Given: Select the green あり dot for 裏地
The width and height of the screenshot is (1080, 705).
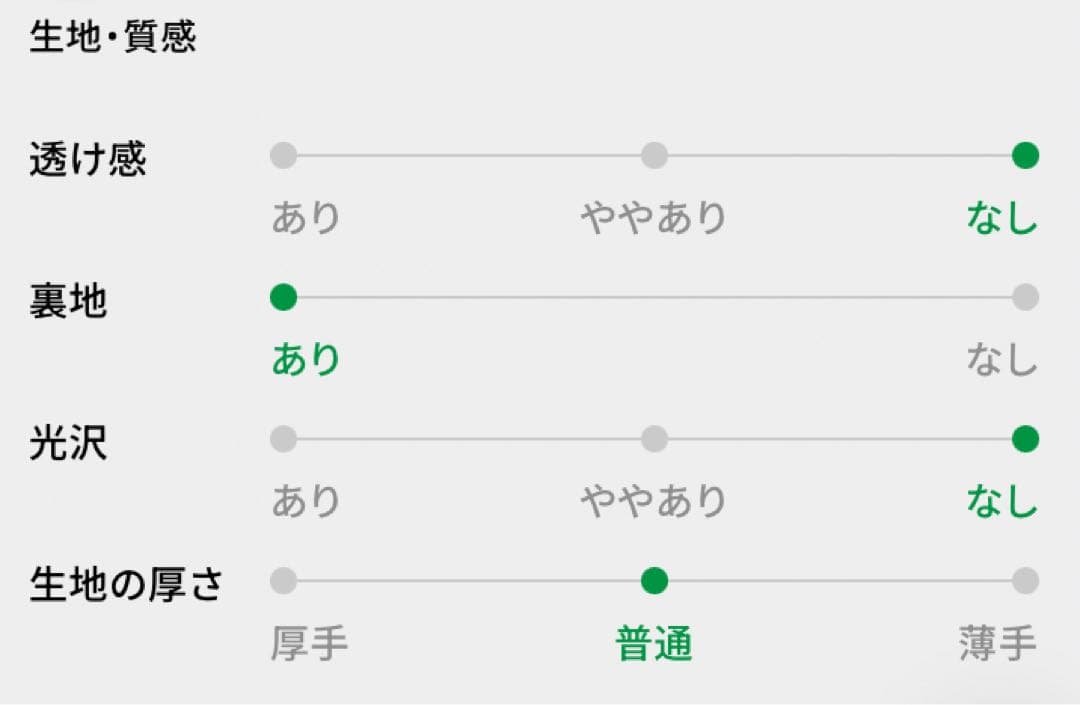Looking at the screenshot, I should pyautogui.click(x=284, y=297).
